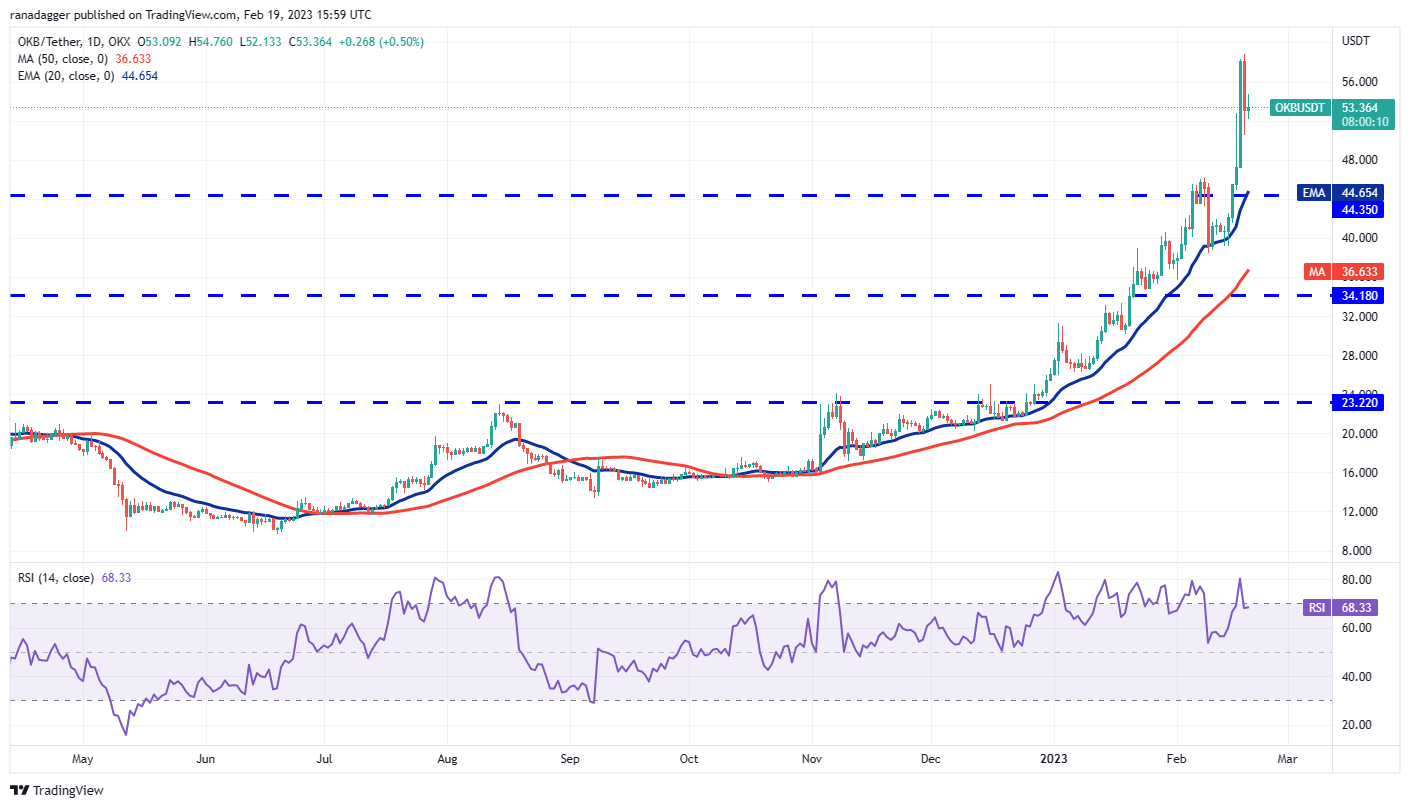Click the OKB/Tether, 1D, OKX title
Viewport: 1410px width, 808px height.
pyautogui.click(x=72, y=42)
